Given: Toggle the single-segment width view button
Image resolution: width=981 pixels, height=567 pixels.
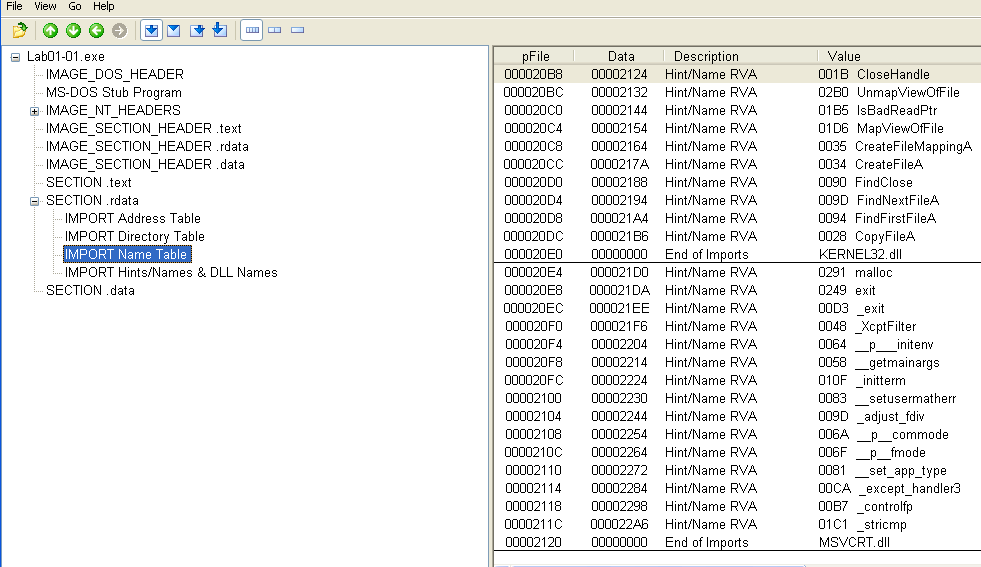Looking at the screenshot, I should click(x=297, y=30).
